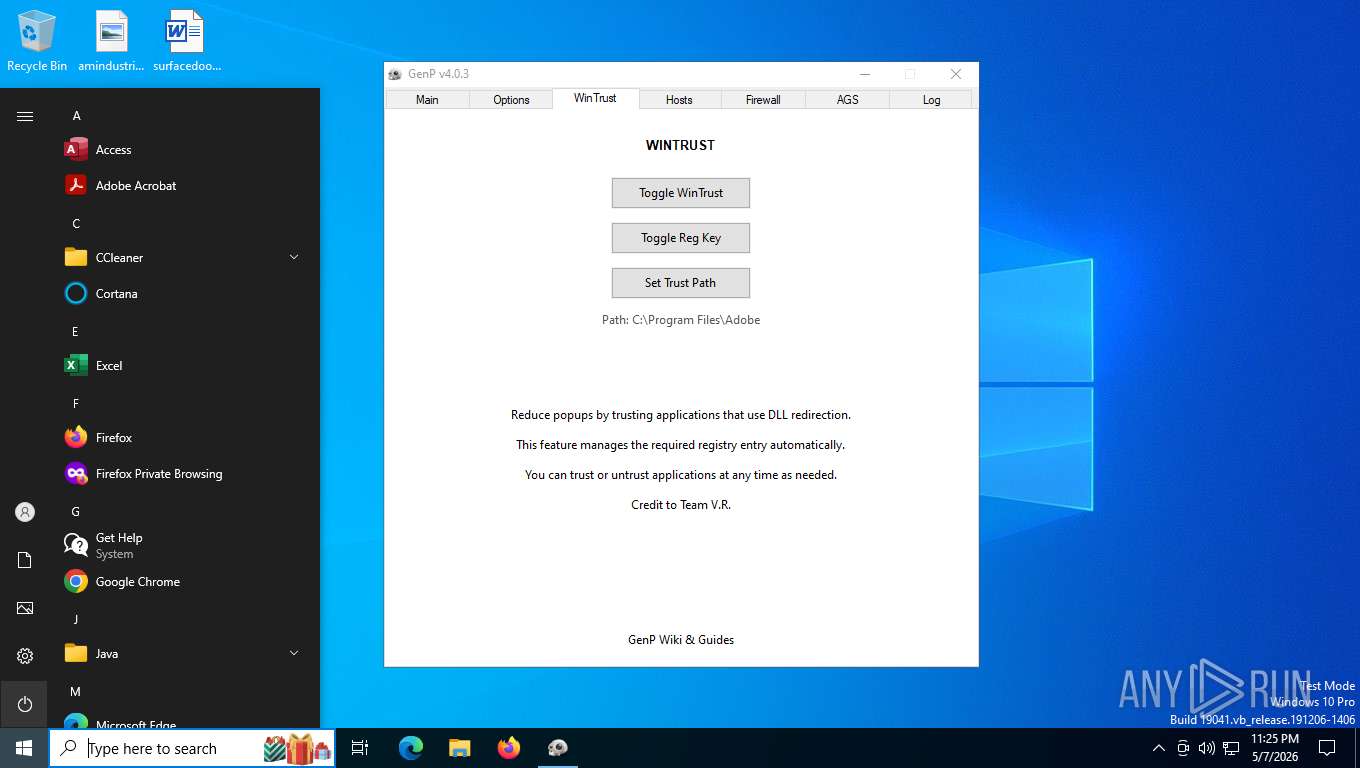This screenshot has height=768, width=1360.
Task: Open Firefox Private Browsing from Start menu
Action: pyautogui.click(x=186, y=474)
